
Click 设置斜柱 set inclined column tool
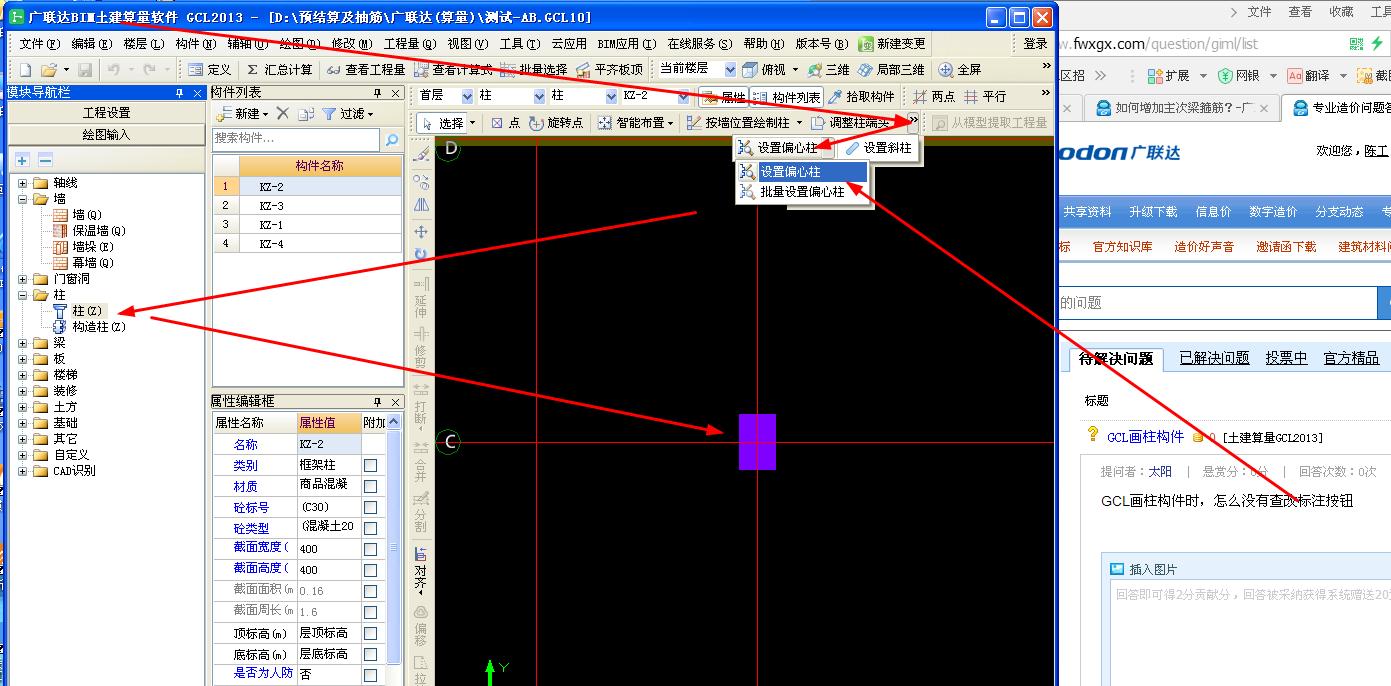tap(878, 148)
